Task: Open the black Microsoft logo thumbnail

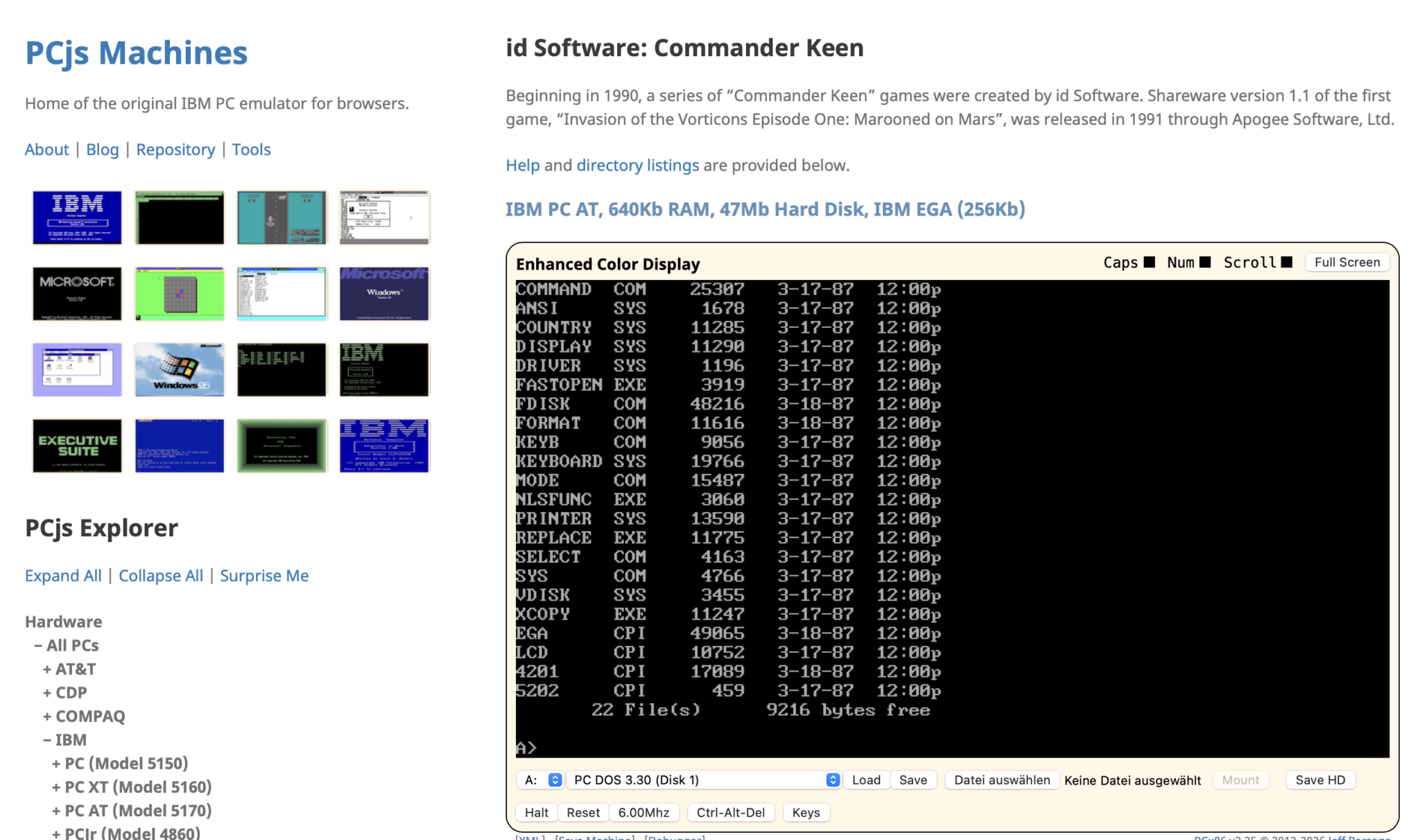Action: pos(77,294)
